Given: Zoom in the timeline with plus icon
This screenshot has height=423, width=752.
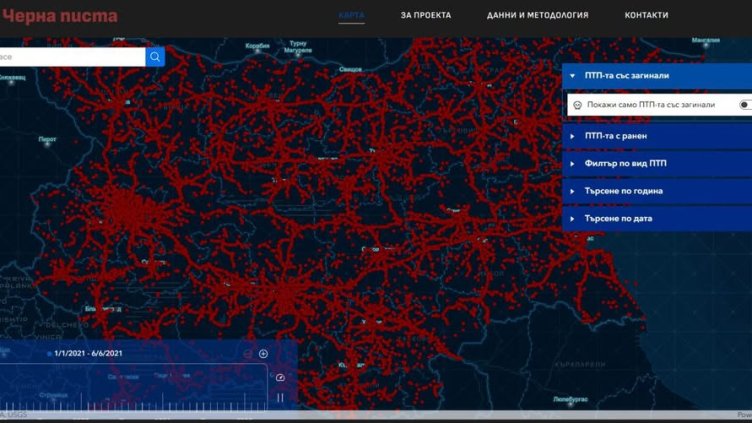Looking at the screenshot, I should [263, 354].
